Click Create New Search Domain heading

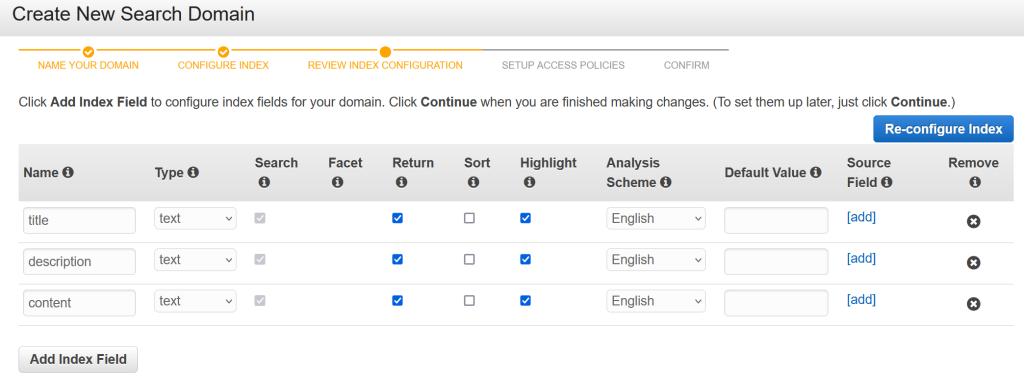tap(133, 14)
